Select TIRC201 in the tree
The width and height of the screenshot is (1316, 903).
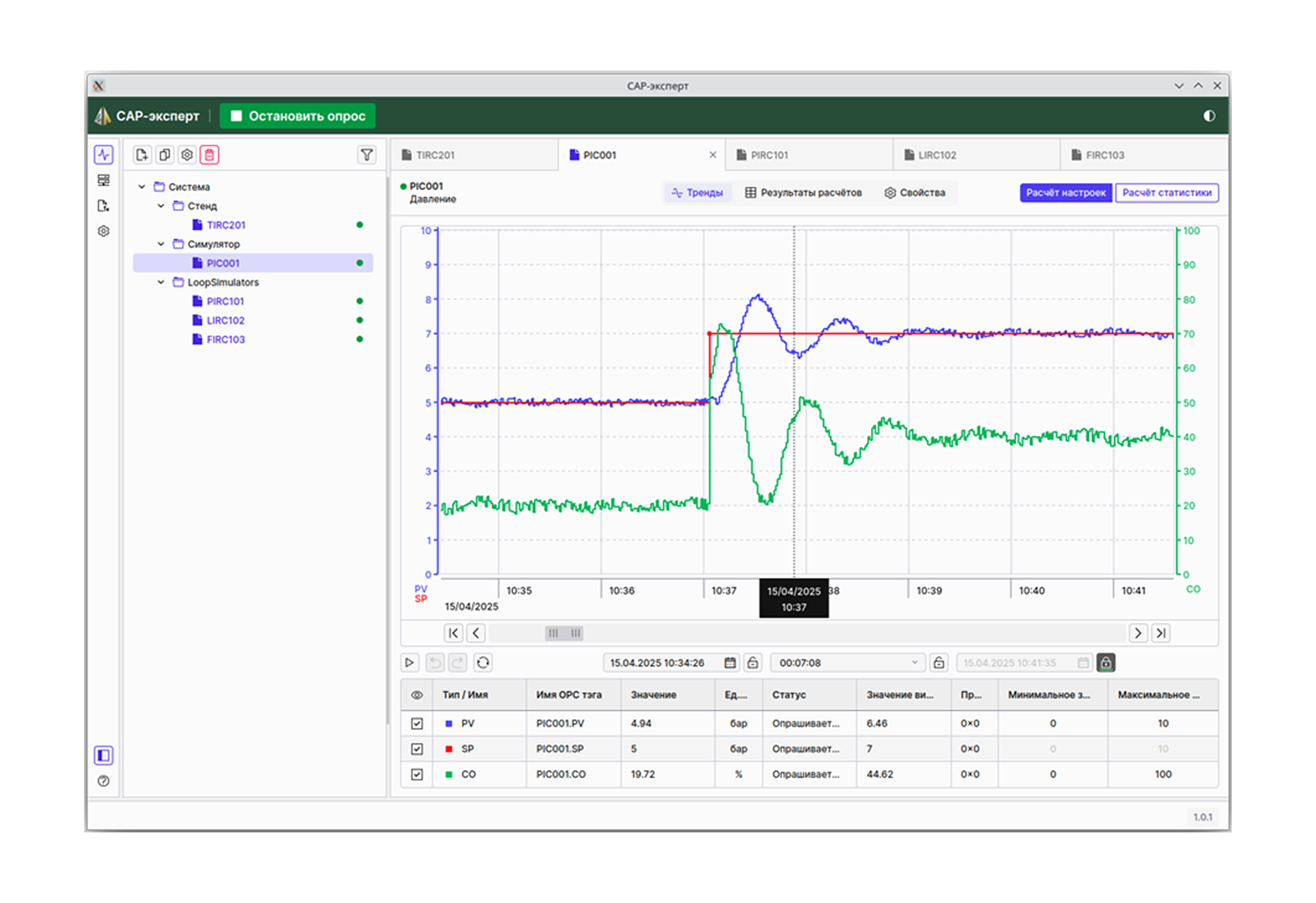pos(253,225)
